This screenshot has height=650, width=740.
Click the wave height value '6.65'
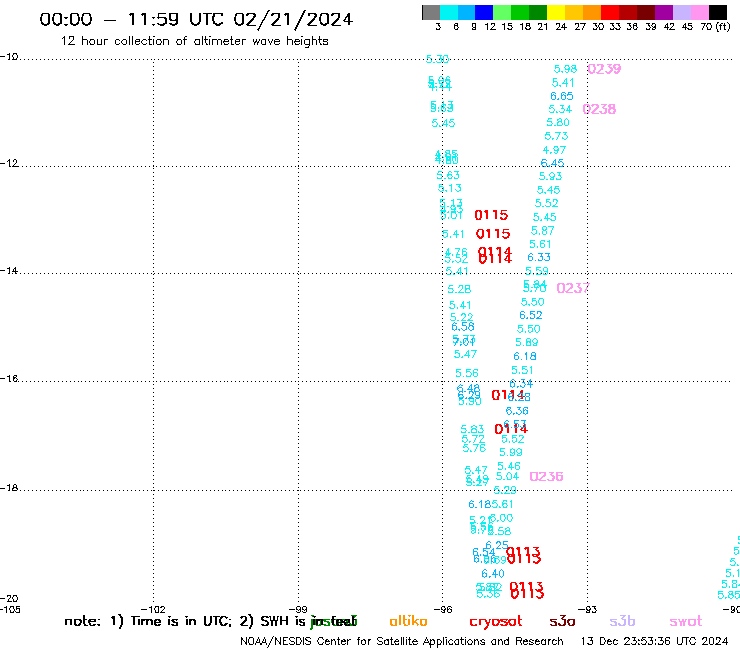pos(562,96)
